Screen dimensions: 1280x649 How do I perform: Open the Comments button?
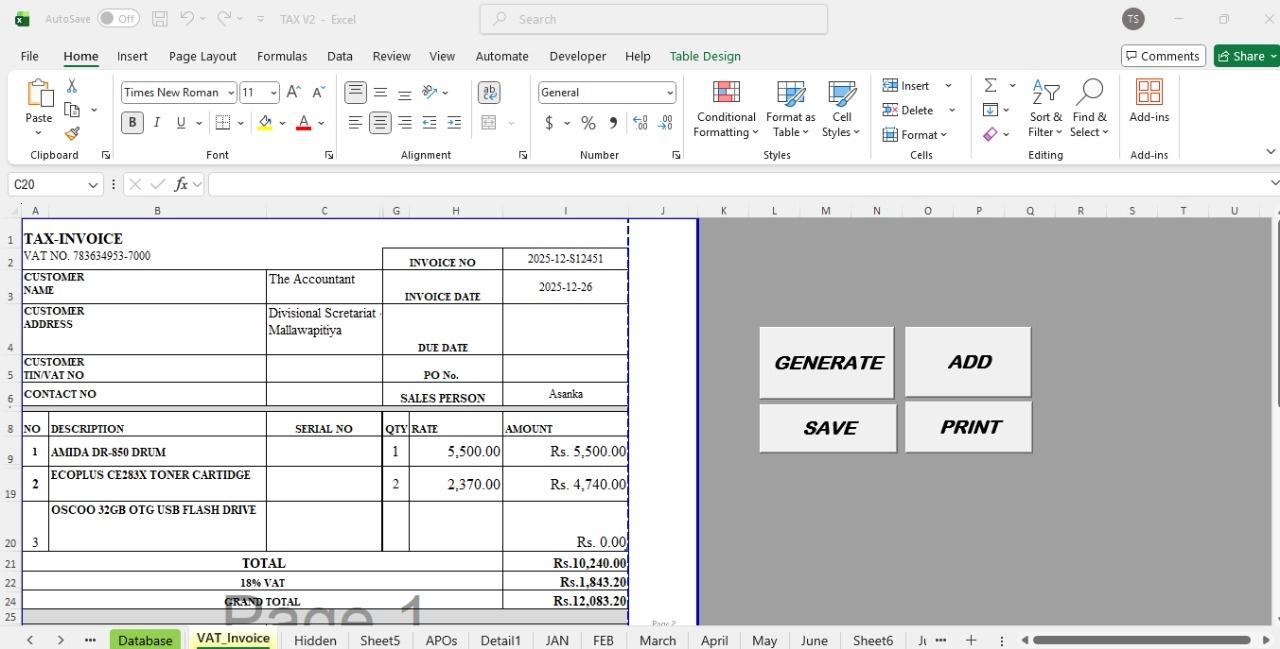(1163, 56)
